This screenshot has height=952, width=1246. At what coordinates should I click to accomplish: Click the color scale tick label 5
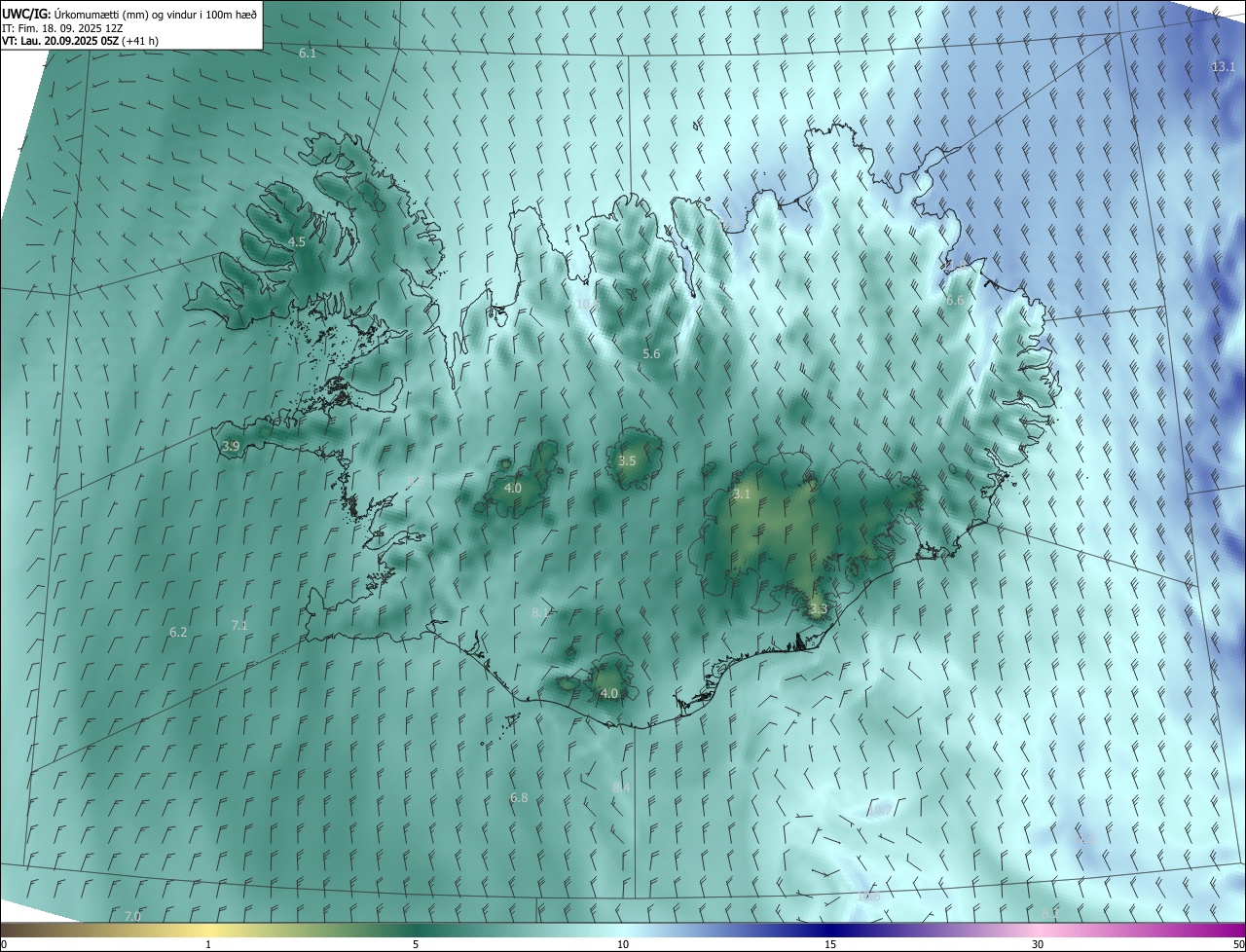click(x=416, y=944)
